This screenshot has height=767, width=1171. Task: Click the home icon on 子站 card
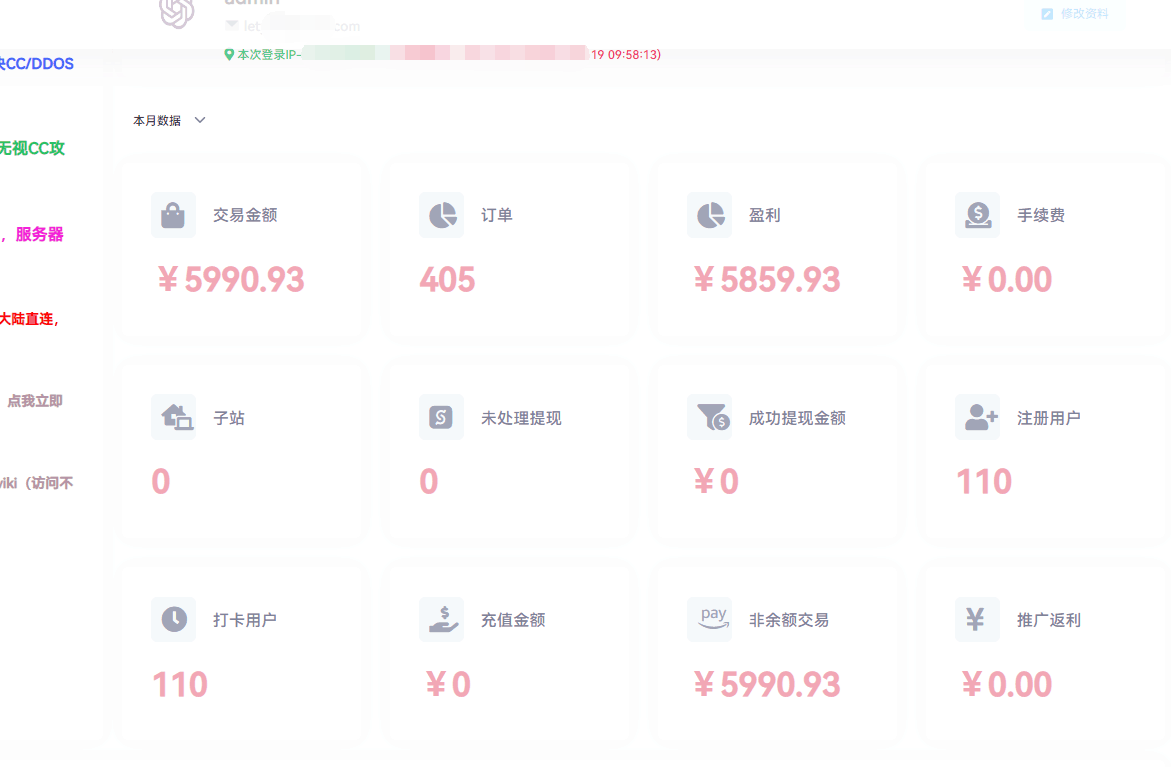173,416
